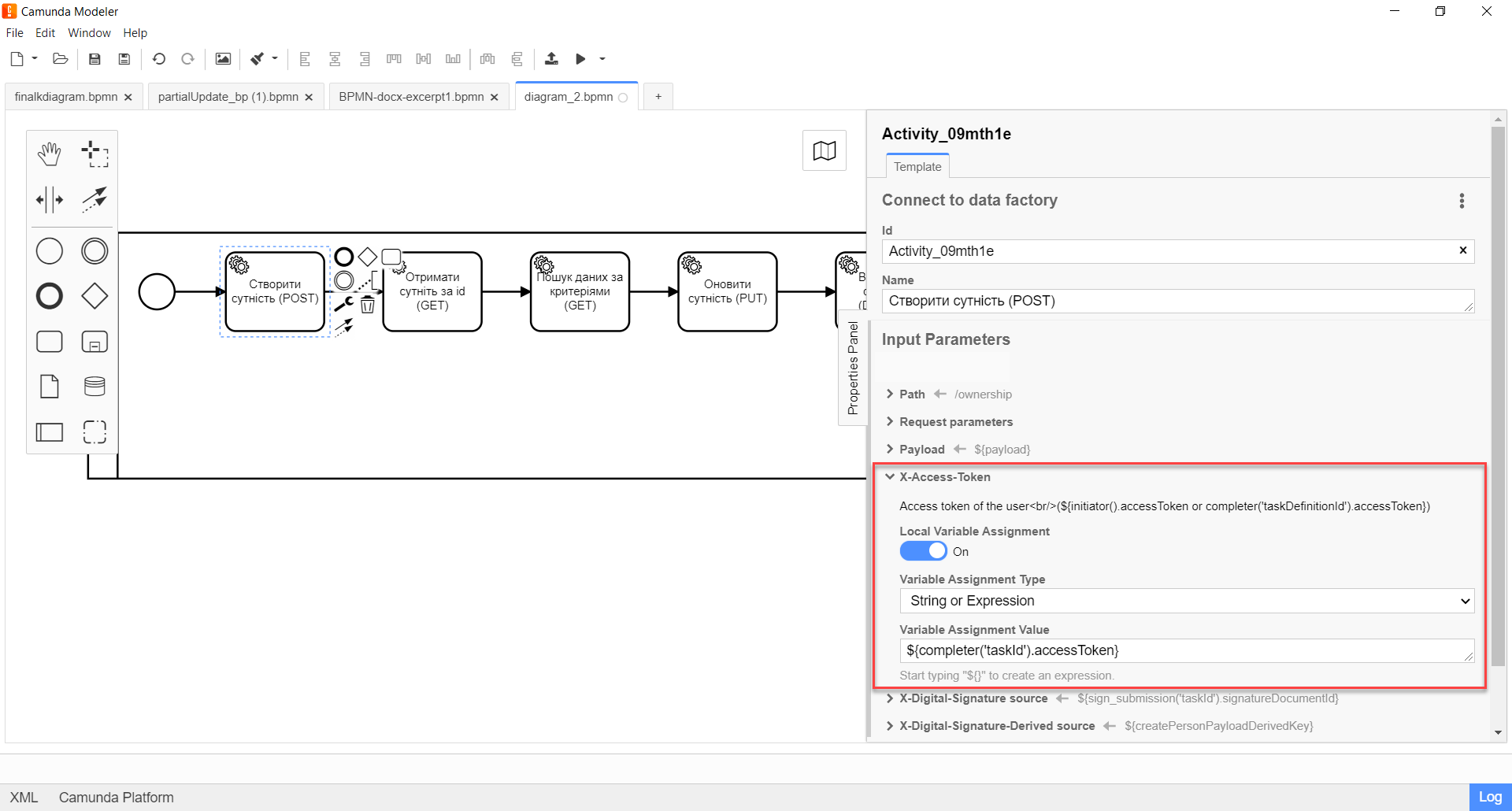Open Variable Assignment Type dropdown
The height and width of the screenshot is (811, 1512).
point(1186,601)
